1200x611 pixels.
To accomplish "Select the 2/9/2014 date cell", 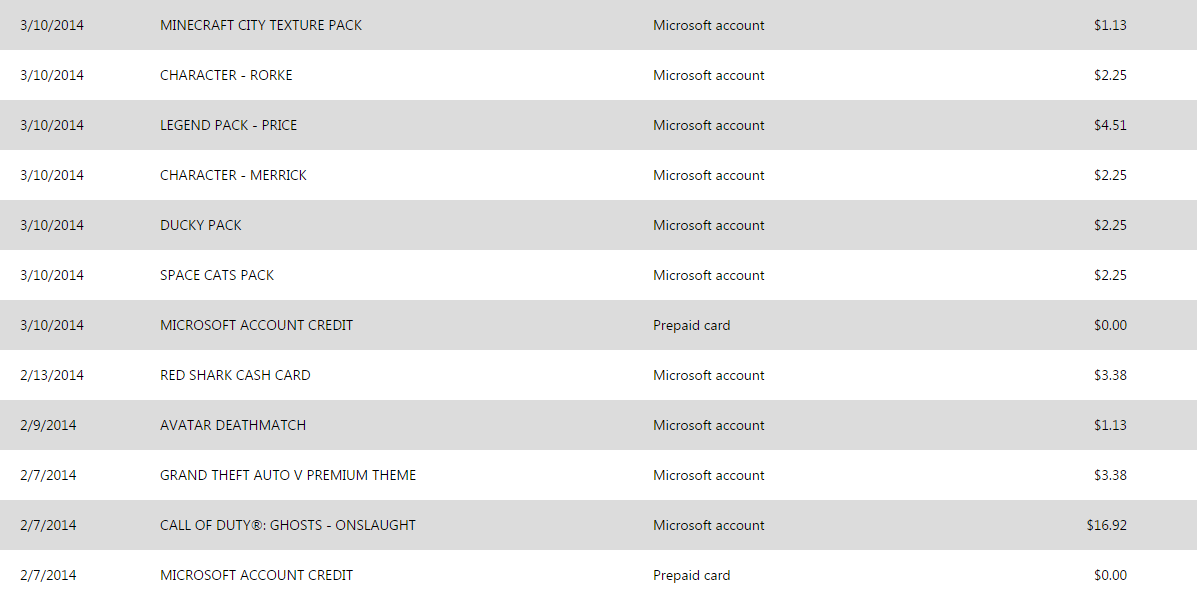I will click(48, 425).
